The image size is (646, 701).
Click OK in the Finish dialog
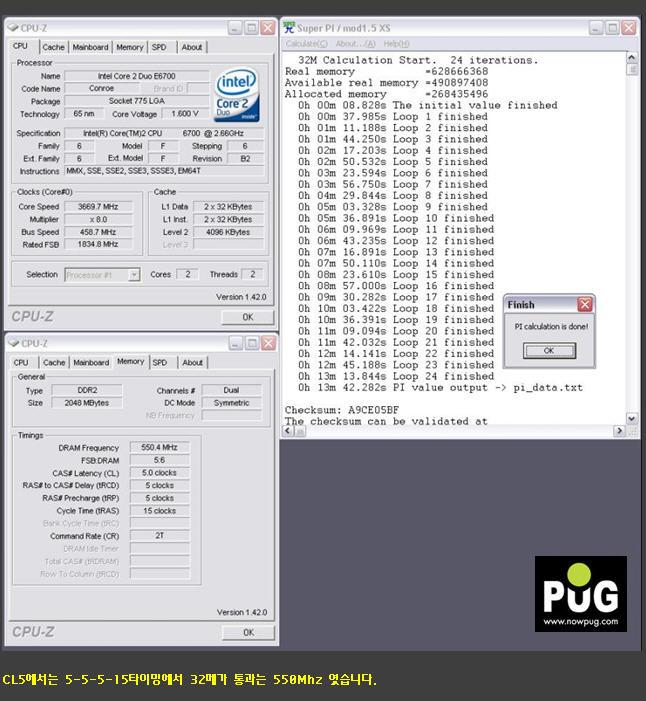[549, 350]
